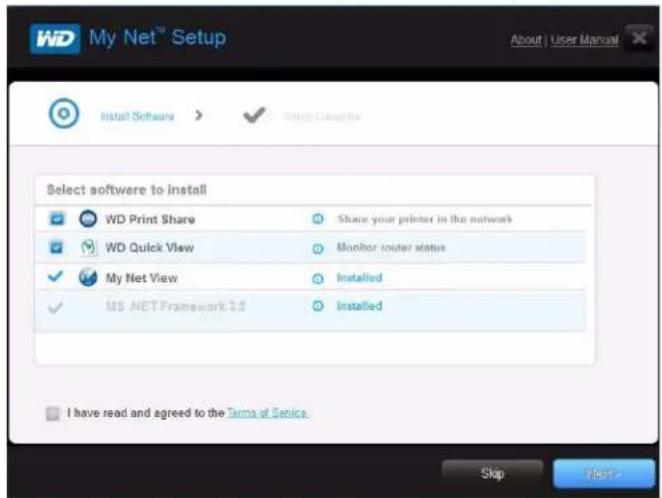
Task: Click 'Monitor router status' description
Action: pos(391,247)
